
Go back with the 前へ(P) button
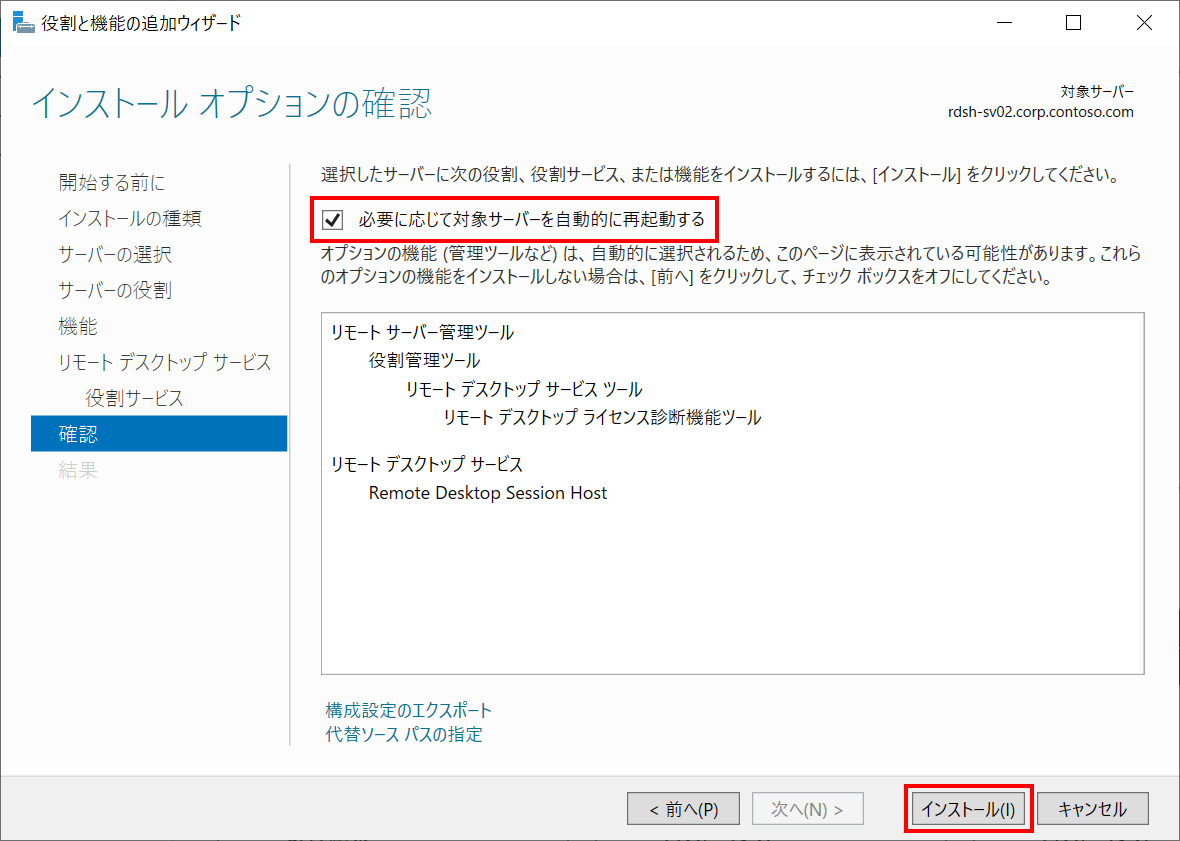tap(683, 808)
